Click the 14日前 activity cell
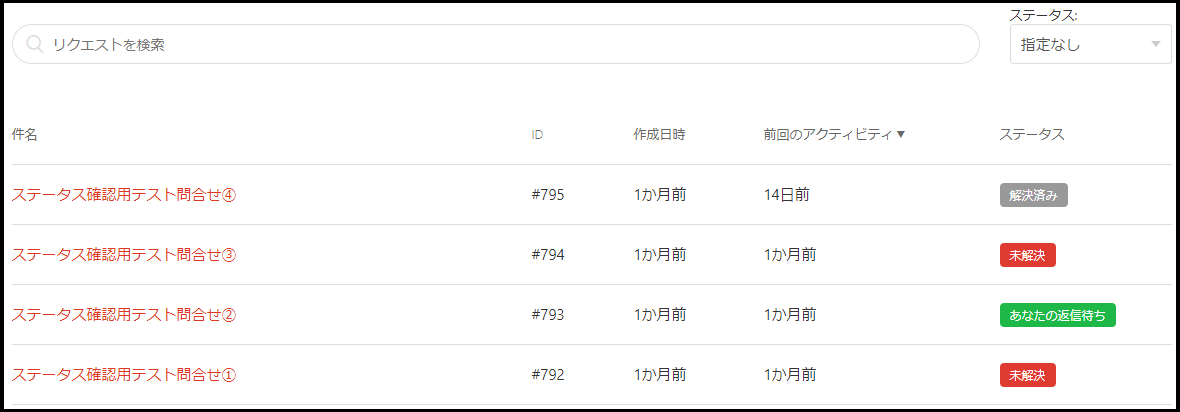Image resolution: width=1180 pixels, height=412 pixels. pos(786,195)
